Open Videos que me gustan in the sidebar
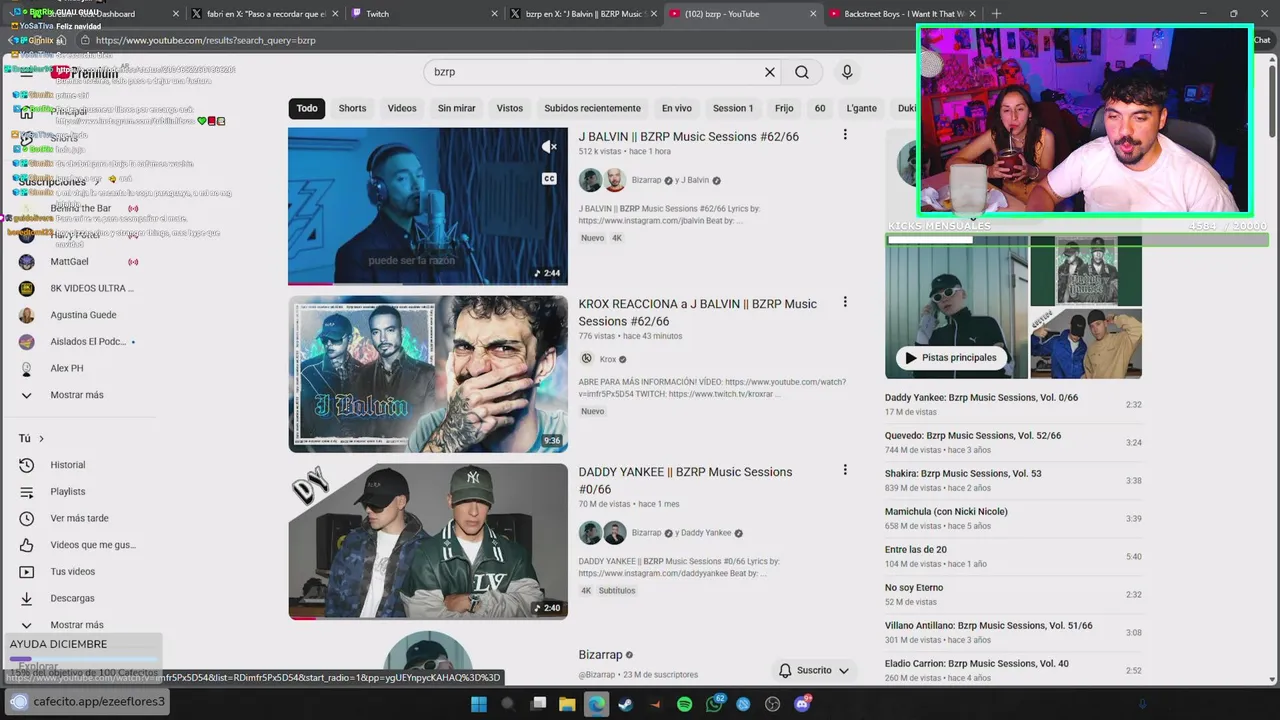1280x720 pixels. click(93, 545)
